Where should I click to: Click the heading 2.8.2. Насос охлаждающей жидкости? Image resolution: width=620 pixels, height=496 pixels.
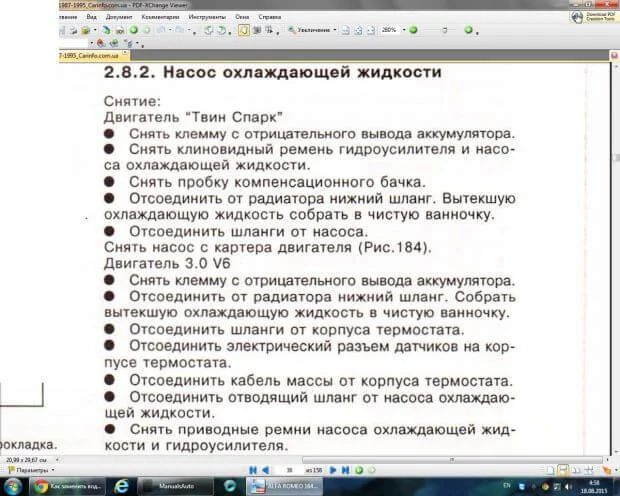point(272,72)
